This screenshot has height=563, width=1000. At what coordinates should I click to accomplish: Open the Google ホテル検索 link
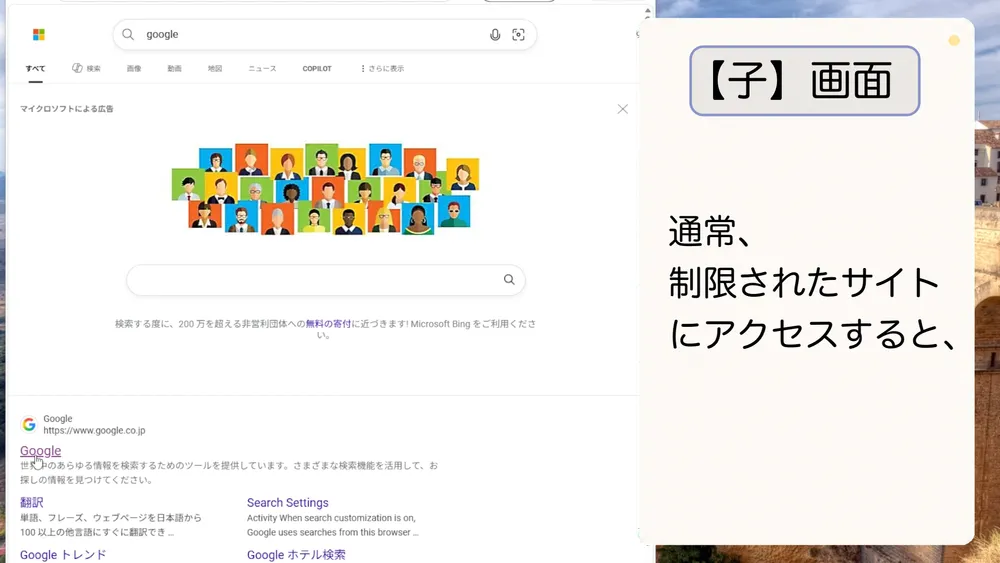tap(296, 555)
